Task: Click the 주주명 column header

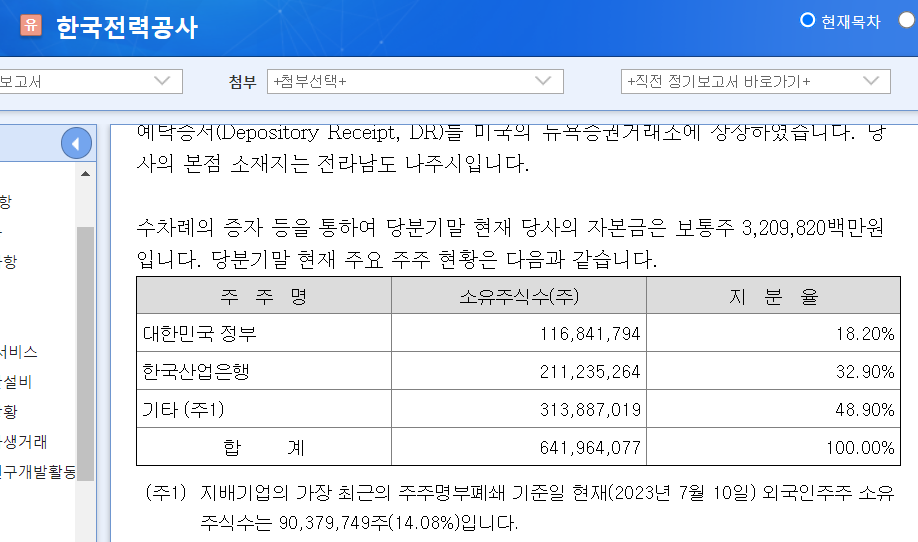Action: click(264, 296)
